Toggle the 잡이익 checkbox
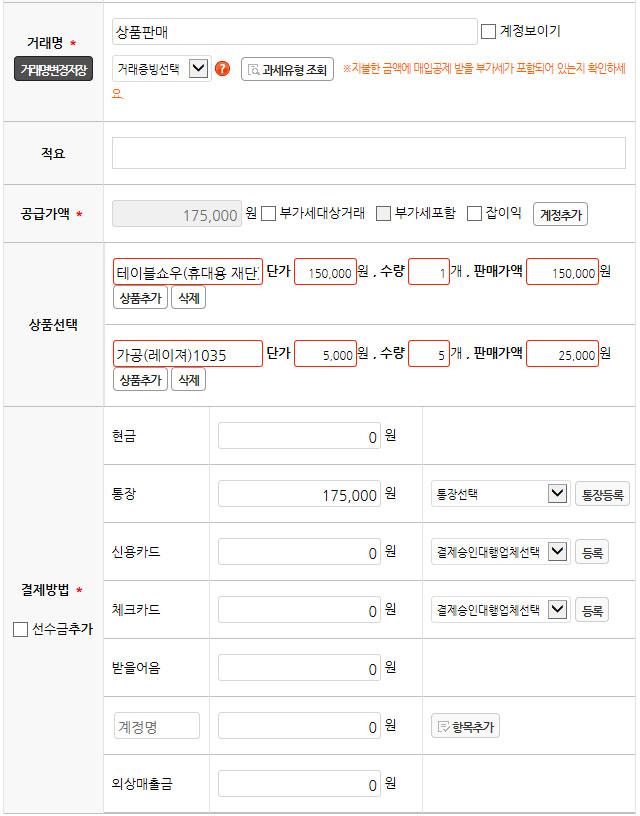The height and width of the screenshot is (816, 640). tap(475, 213)
